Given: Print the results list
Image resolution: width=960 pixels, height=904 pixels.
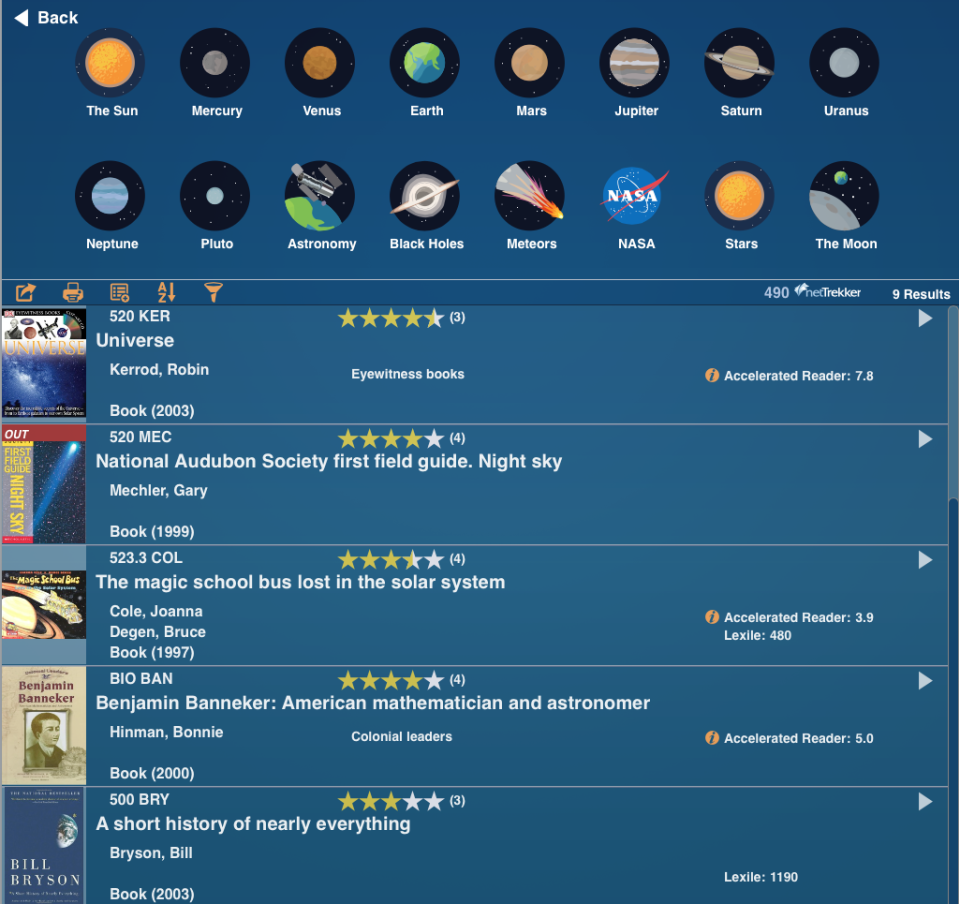Looking at the screenshot, I should 73,293.
